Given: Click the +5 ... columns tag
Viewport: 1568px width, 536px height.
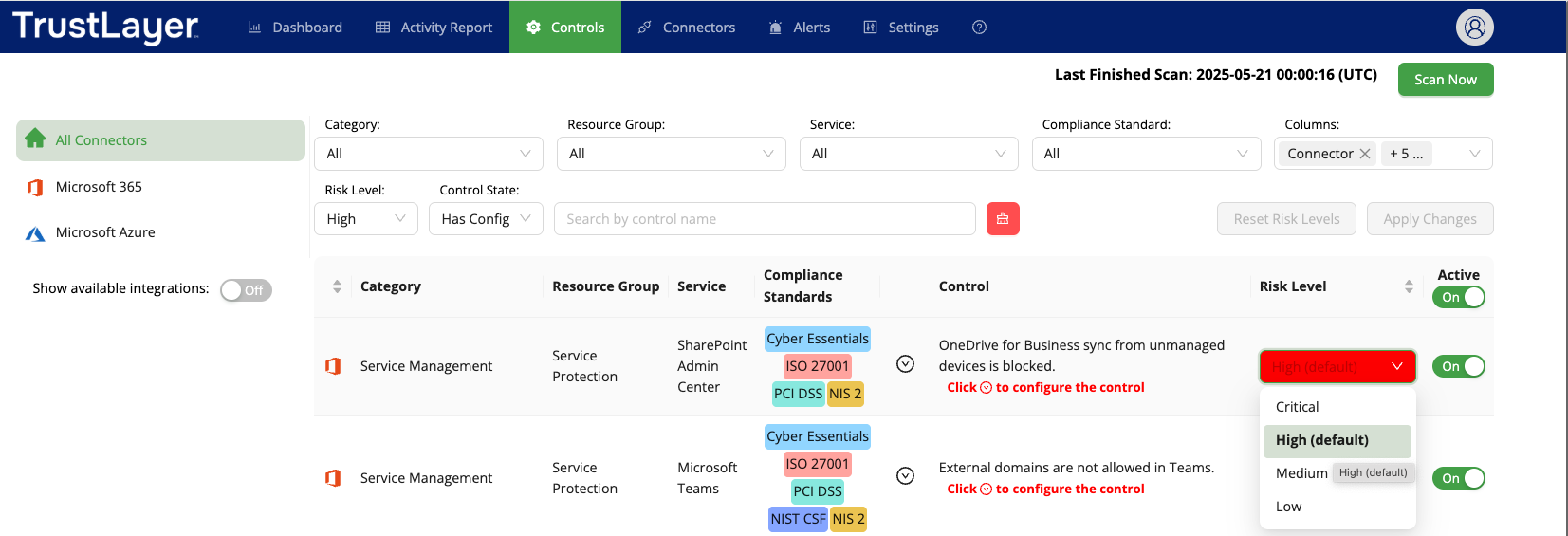Looking at the screenshot, I should coord(1407,154).
